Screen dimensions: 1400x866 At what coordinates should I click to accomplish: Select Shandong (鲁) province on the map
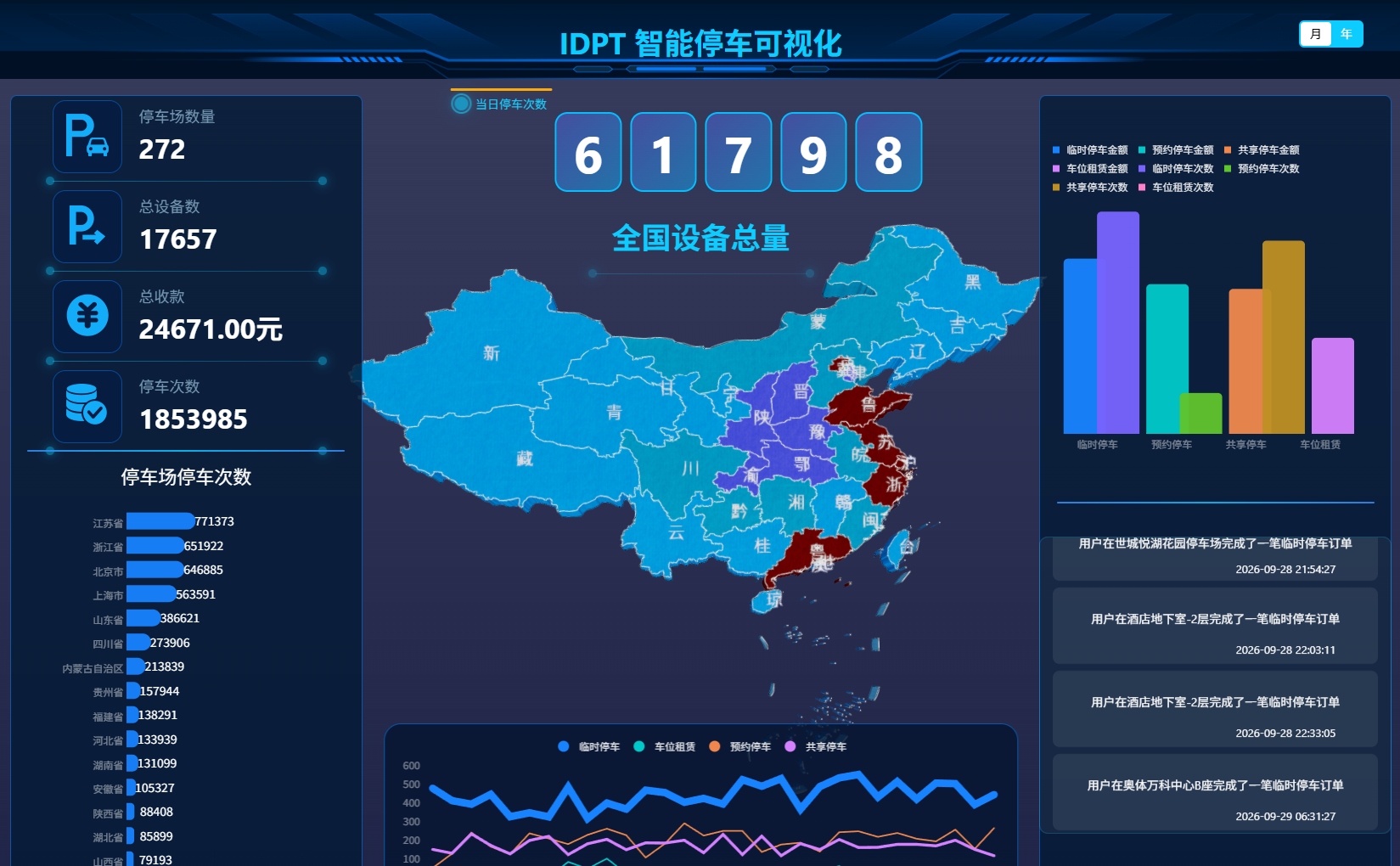[x=868, y=405]
